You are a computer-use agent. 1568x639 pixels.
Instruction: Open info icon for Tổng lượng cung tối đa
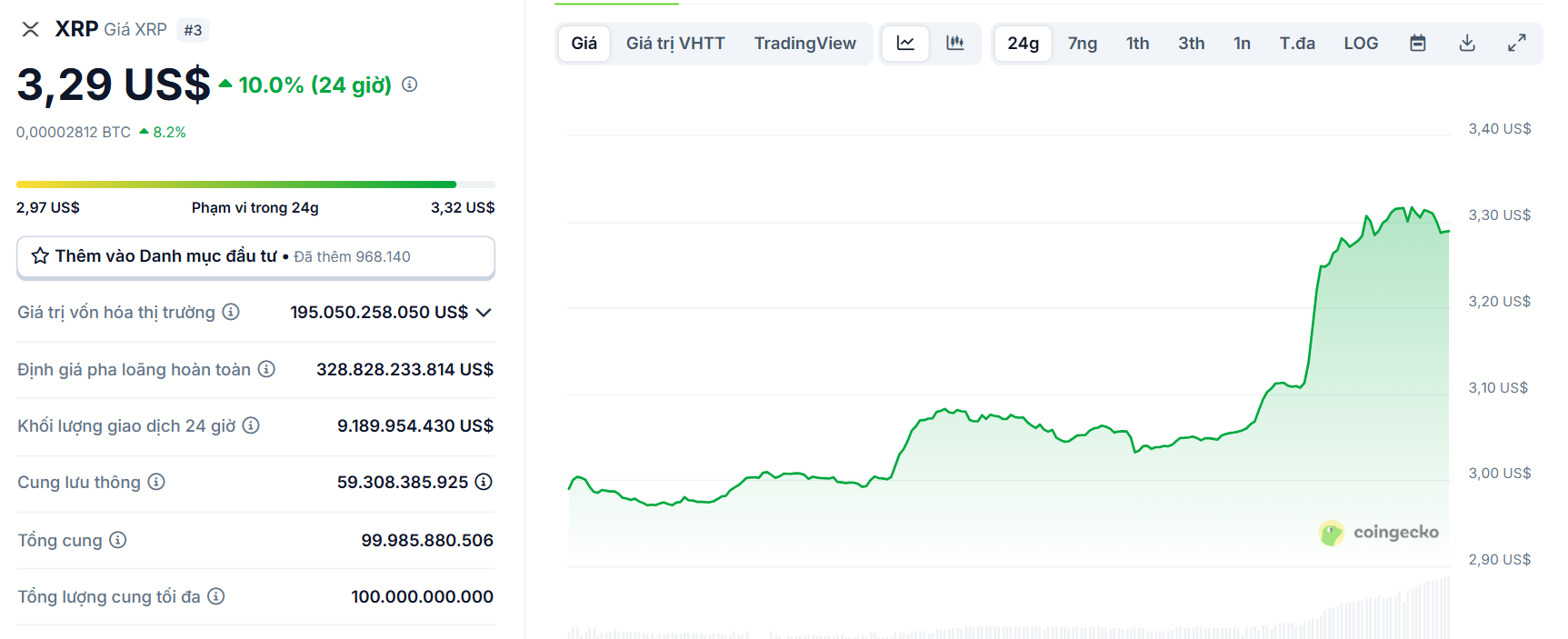pyautogui.click(x=215, y=596)
